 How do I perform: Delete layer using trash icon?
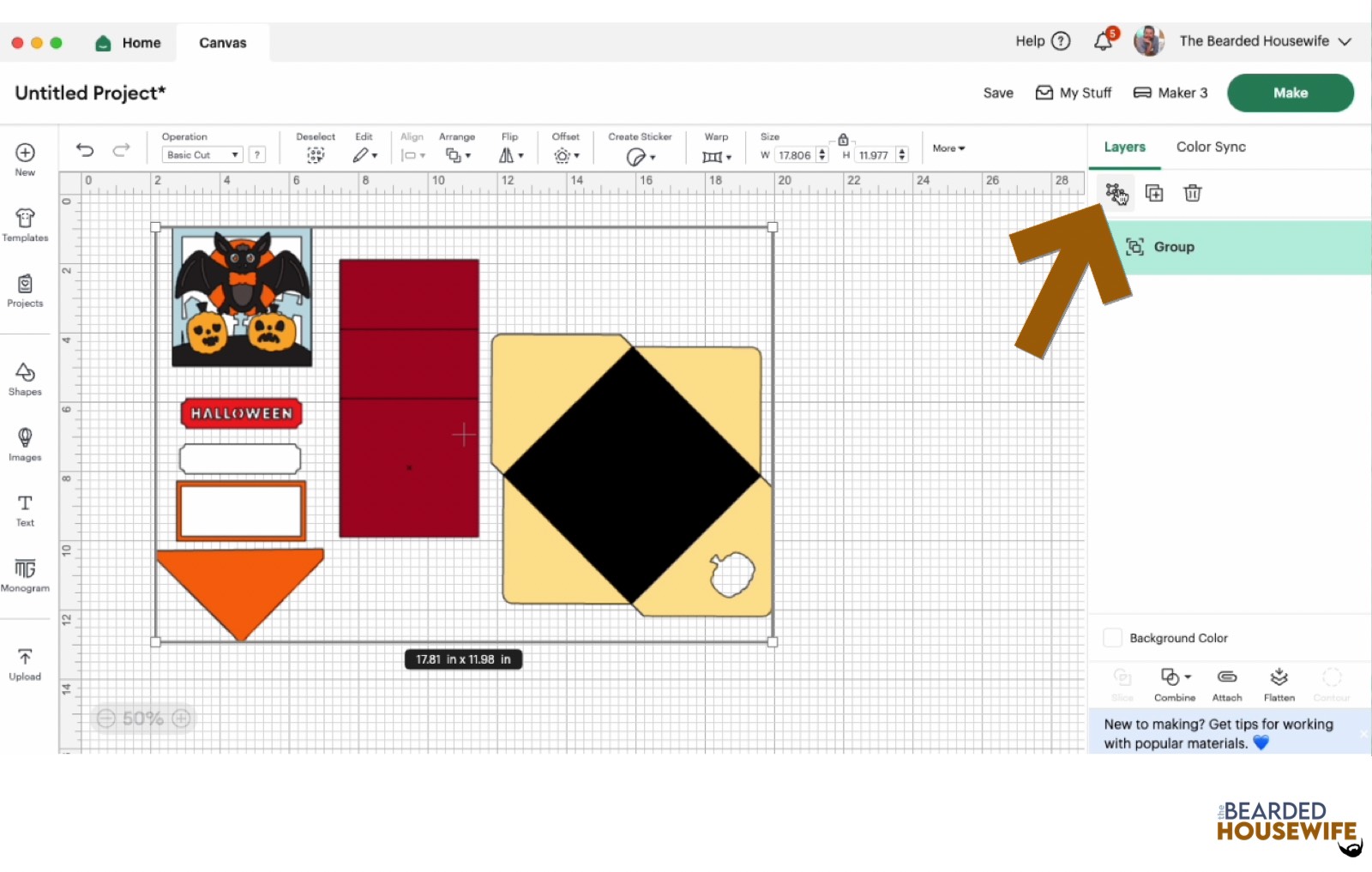pos(1192,193)
